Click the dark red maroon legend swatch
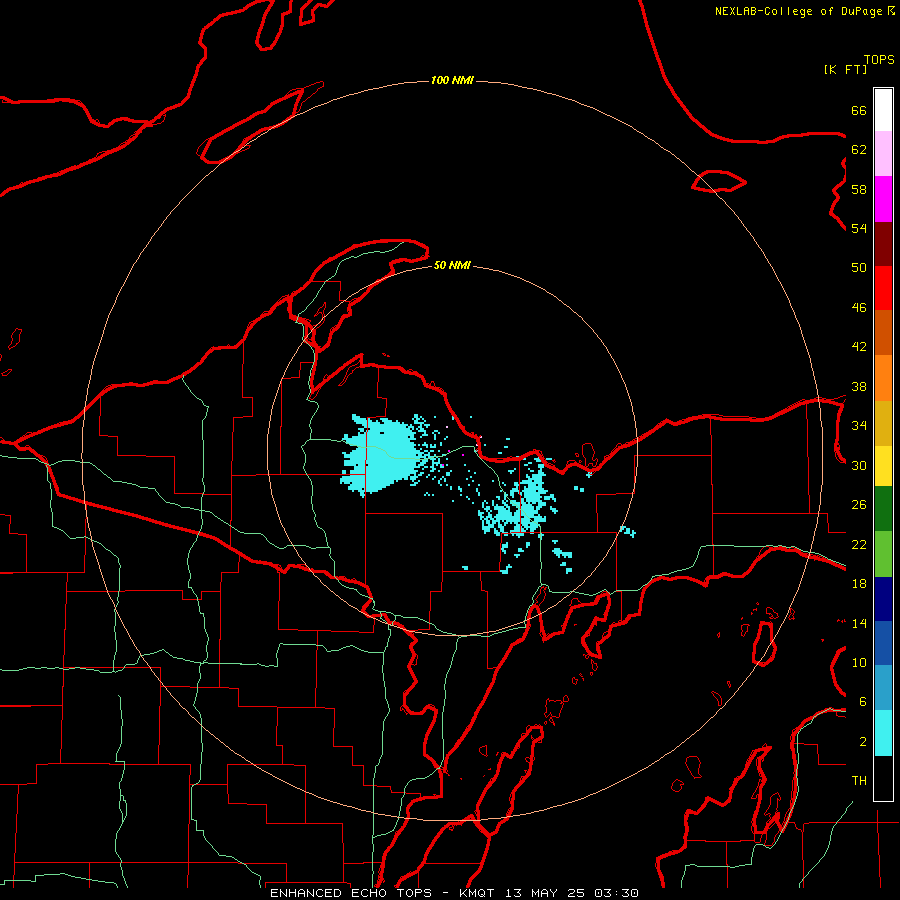Screen dimensions: 900x900 (883, 245)
